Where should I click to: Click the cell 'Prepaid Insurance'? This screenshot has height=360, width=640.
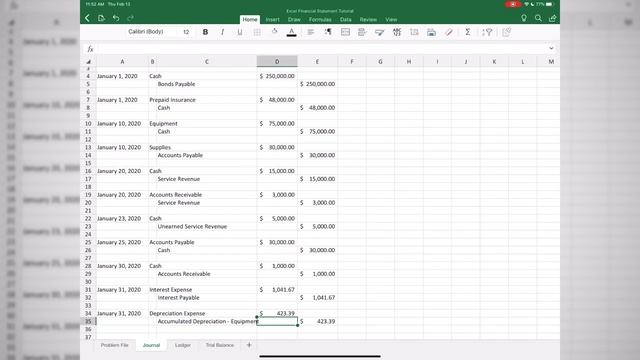[x=172, y=100]
